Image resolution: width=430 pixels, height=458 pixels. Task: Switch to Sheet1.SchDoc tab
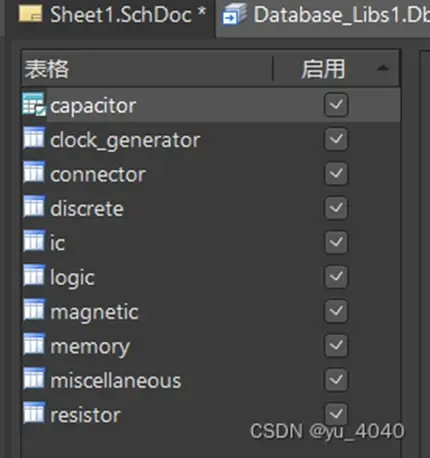[x=112, y=15]
